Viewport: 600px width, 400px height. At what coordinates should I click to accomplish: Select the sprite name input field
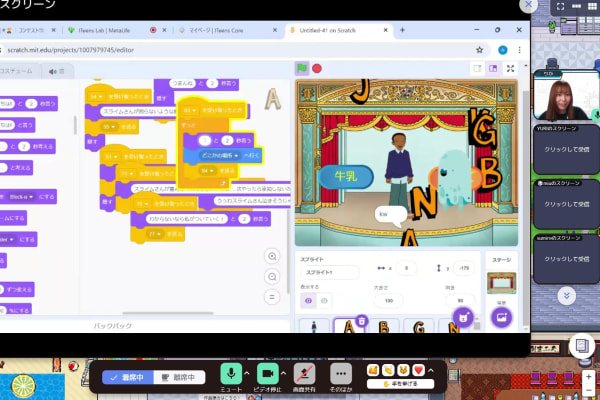(x=330, y=272)
